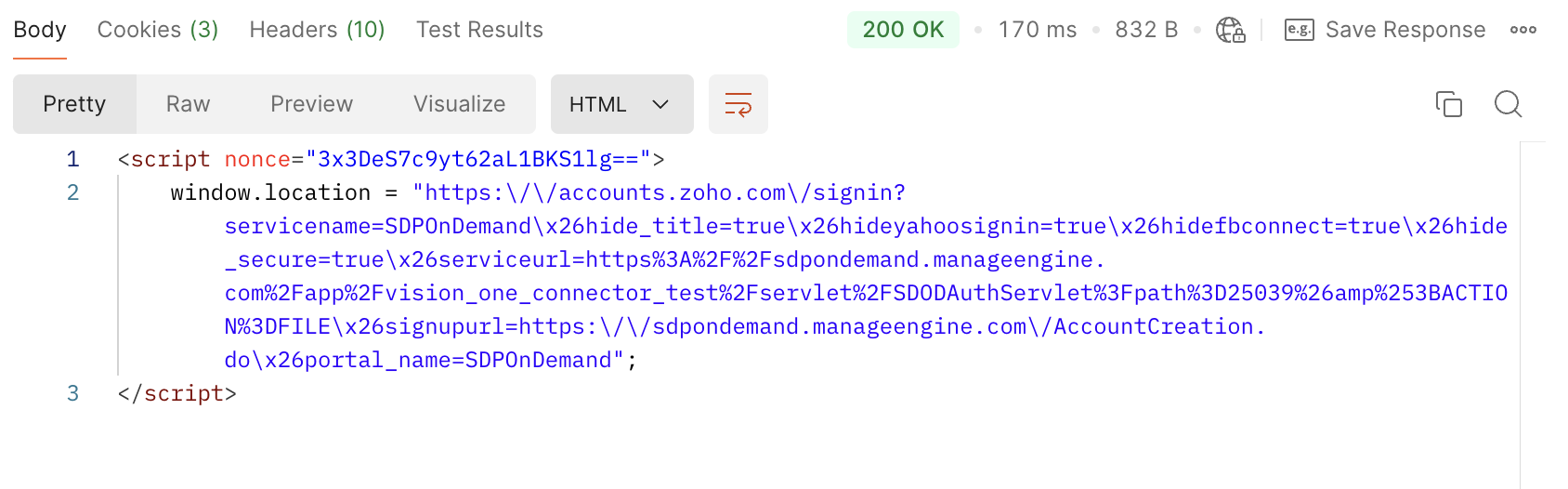1568x489 pixels.
Task: Click the 832 B response size
Action: point(1146,30)
